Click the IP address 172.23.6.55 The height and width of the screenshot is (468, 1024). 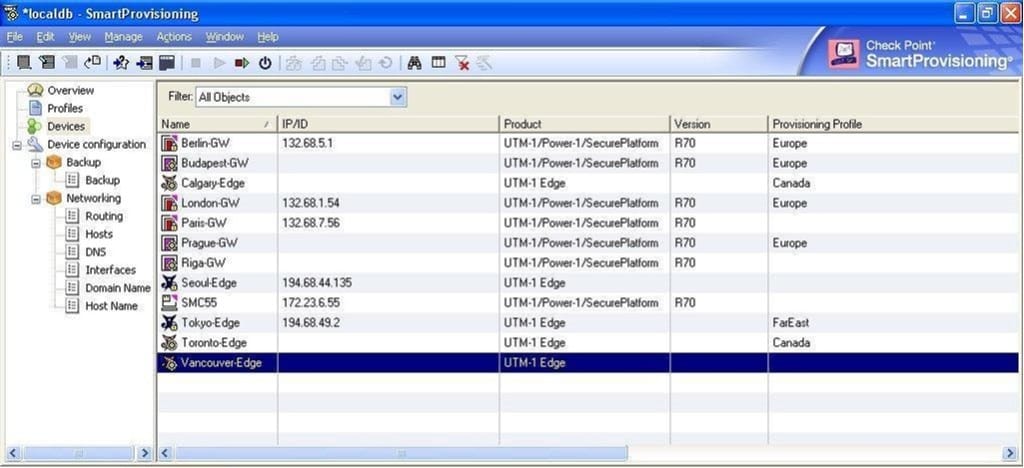311,303
